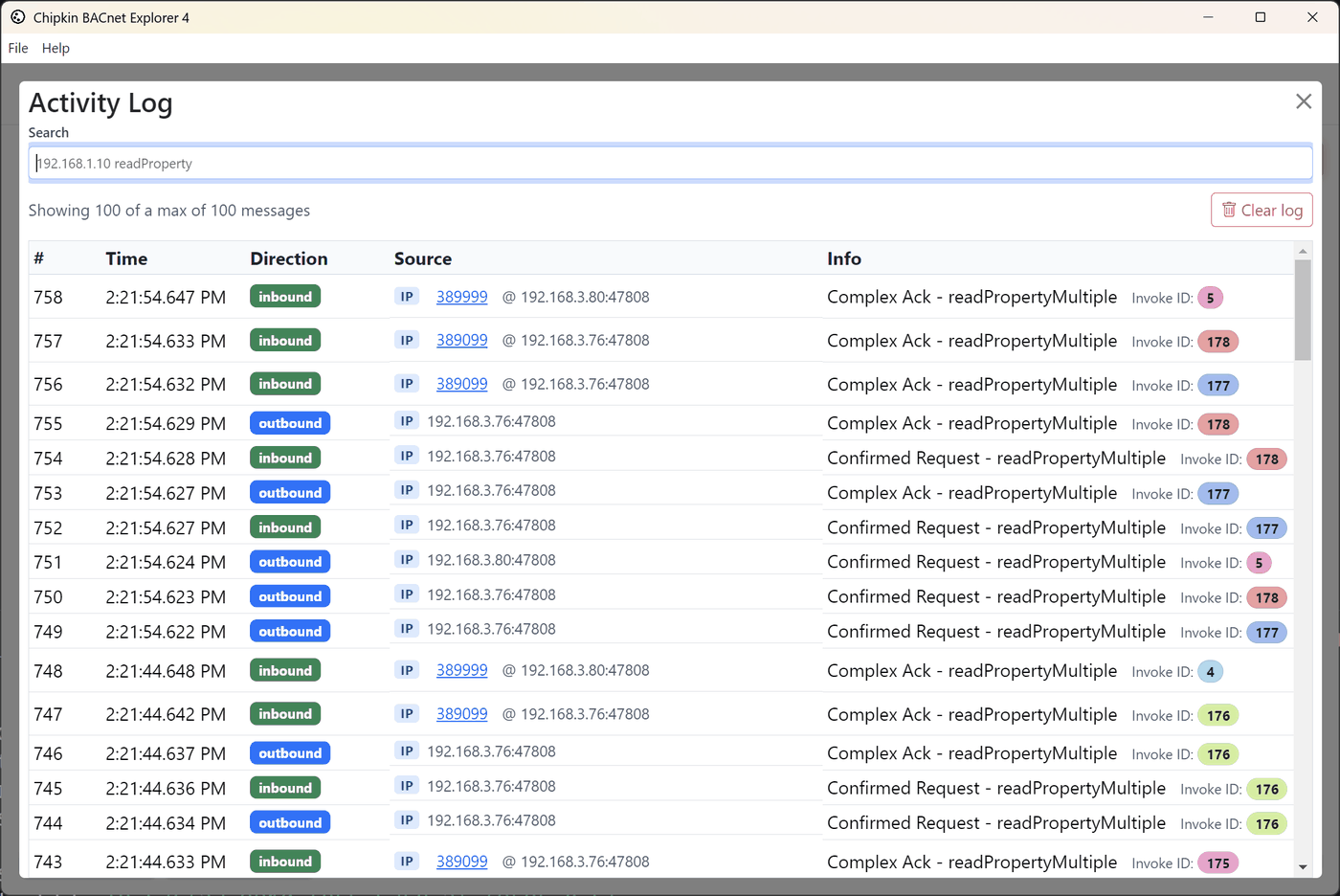Click the log's vertical scrollbar thumb

[1303, 310]
